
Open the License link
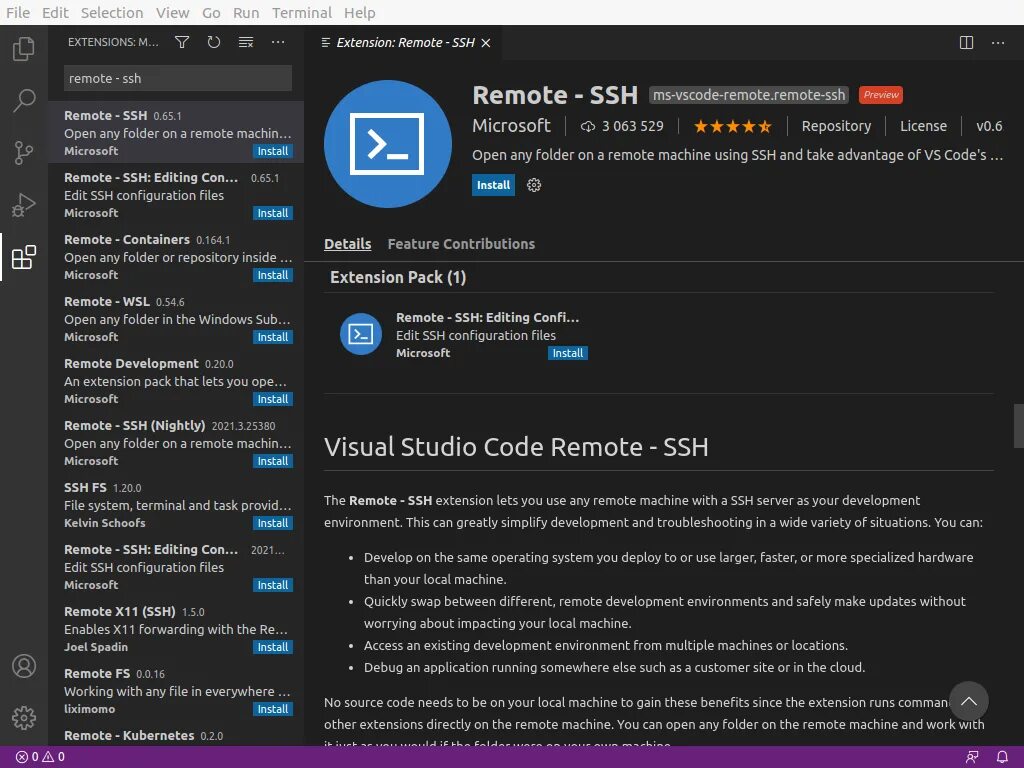pos(923,126)
